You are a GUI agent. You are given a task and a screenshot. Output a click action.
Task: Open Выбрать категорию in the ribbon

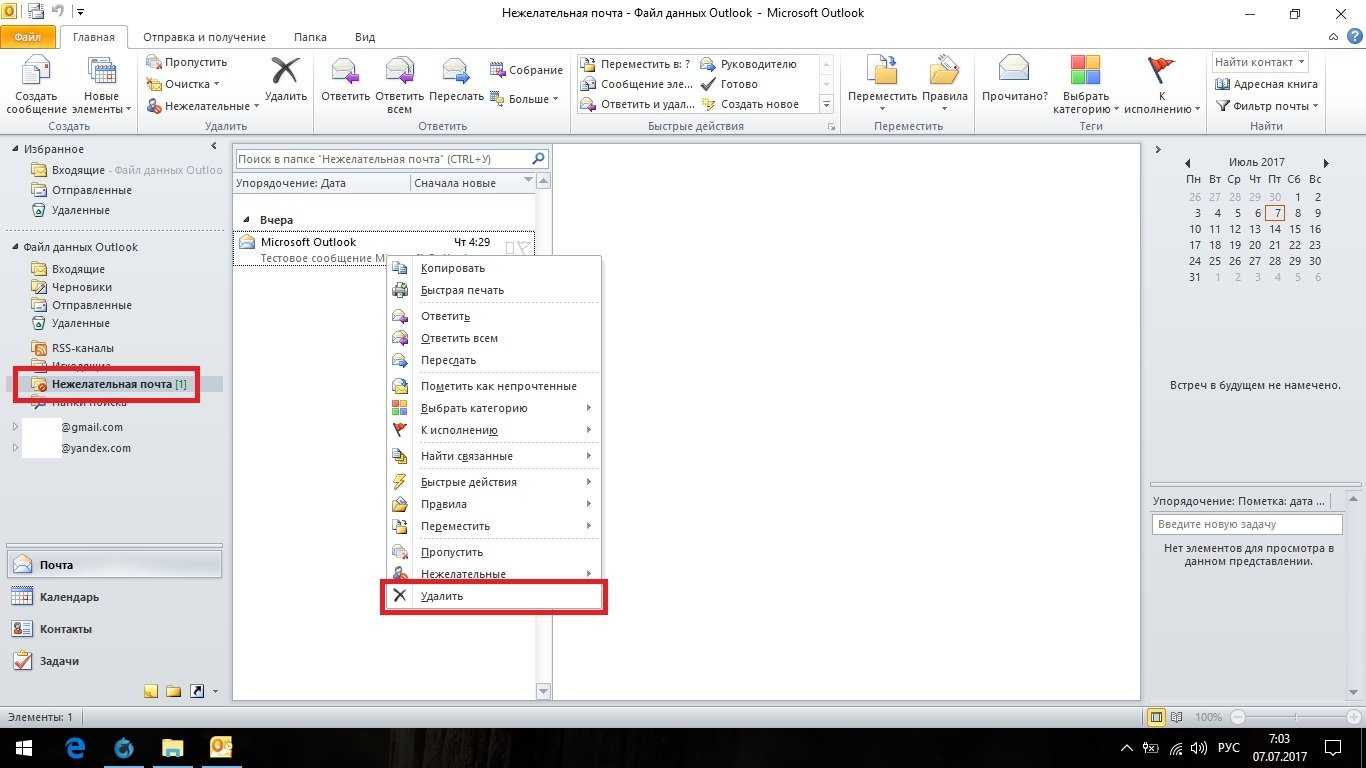pos(1085,84)
